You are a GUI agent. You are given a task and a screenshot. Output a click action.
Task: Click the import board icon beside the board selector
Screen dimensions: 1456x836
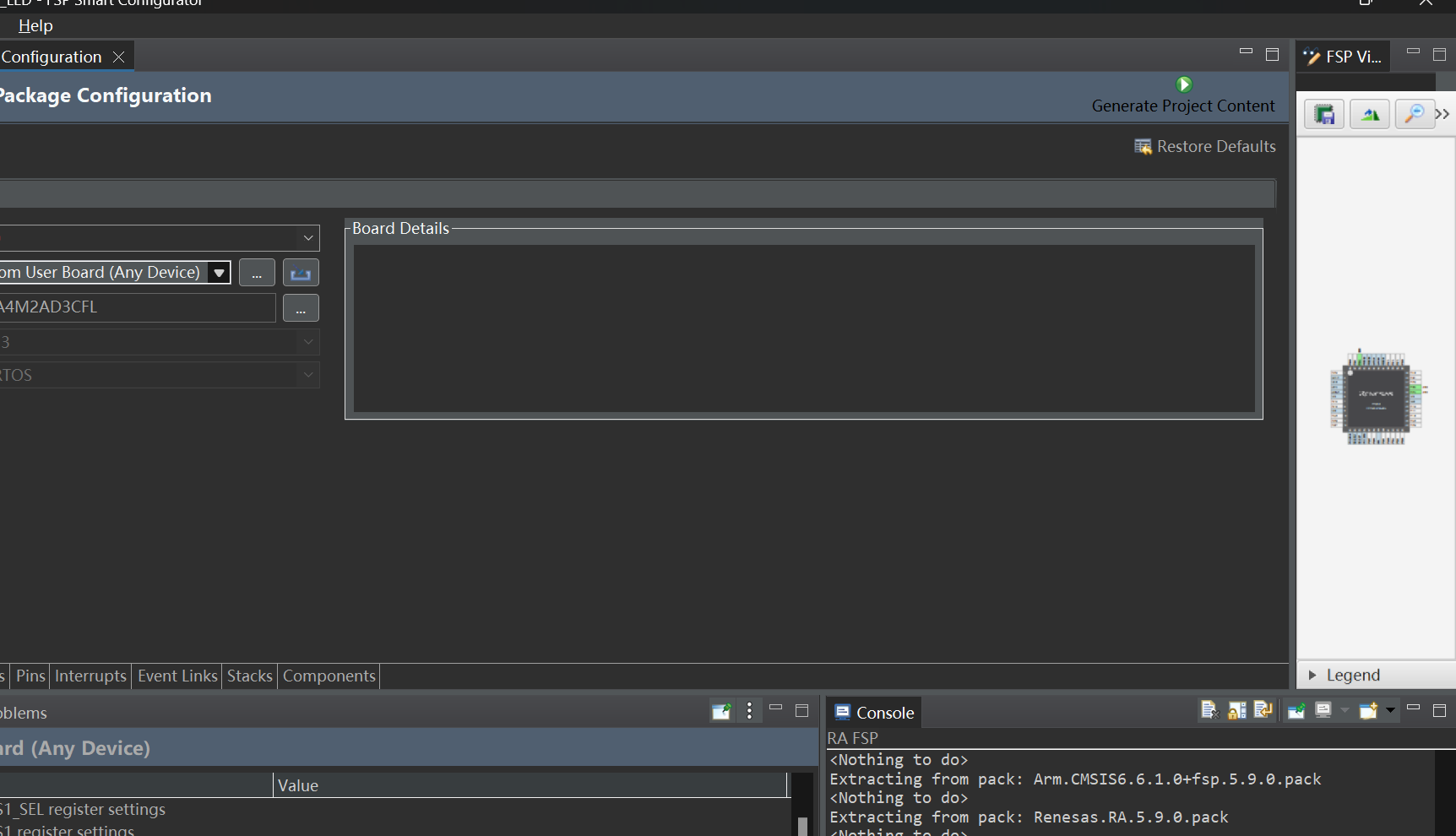(301, 273)
